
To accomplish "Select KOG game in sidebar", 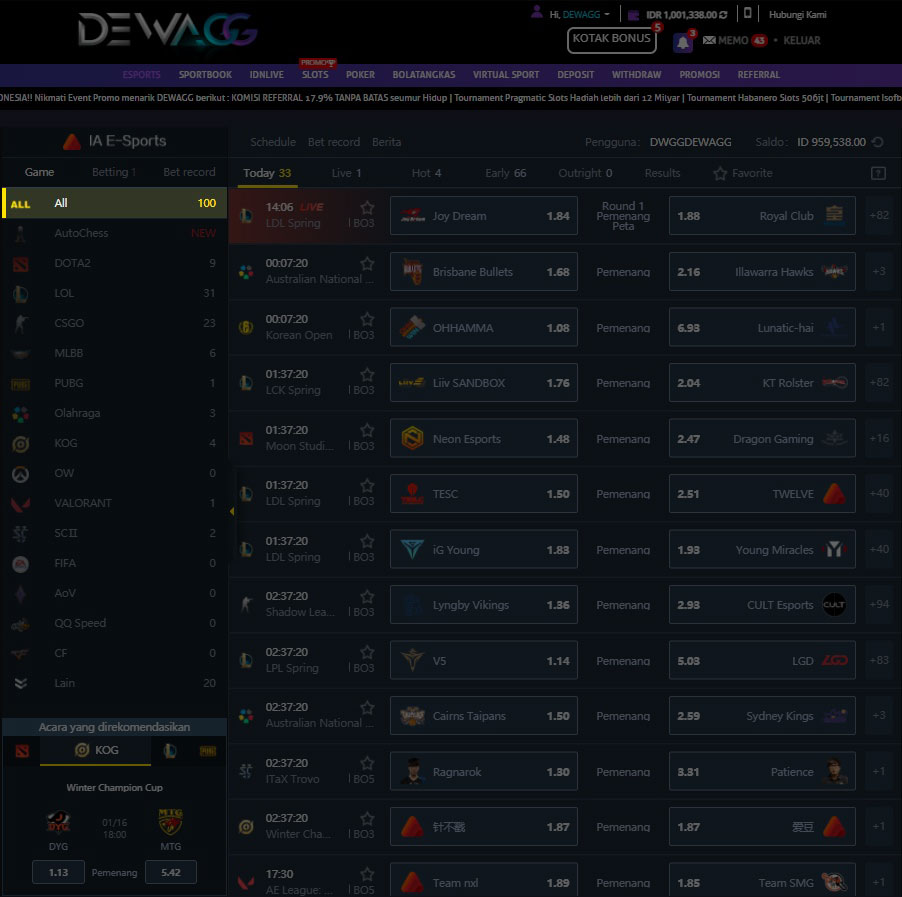I will [114, 444].
